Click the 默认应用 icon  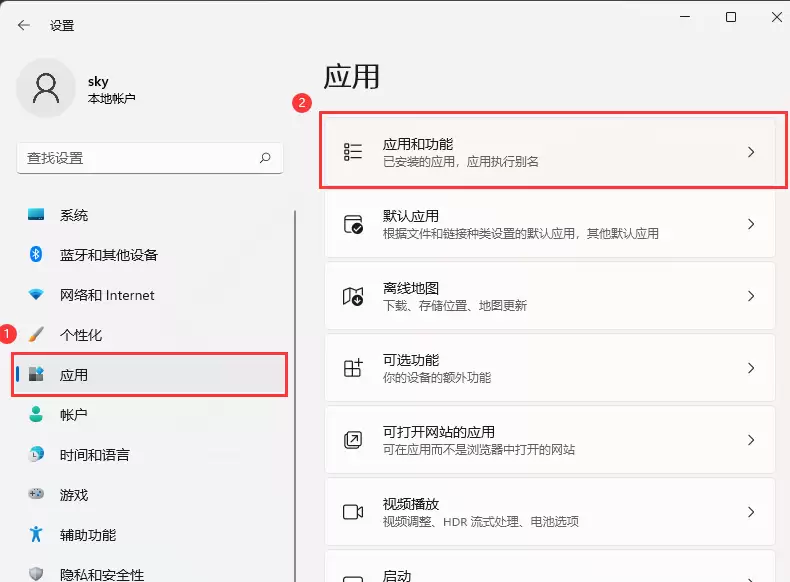pos(353,224)
